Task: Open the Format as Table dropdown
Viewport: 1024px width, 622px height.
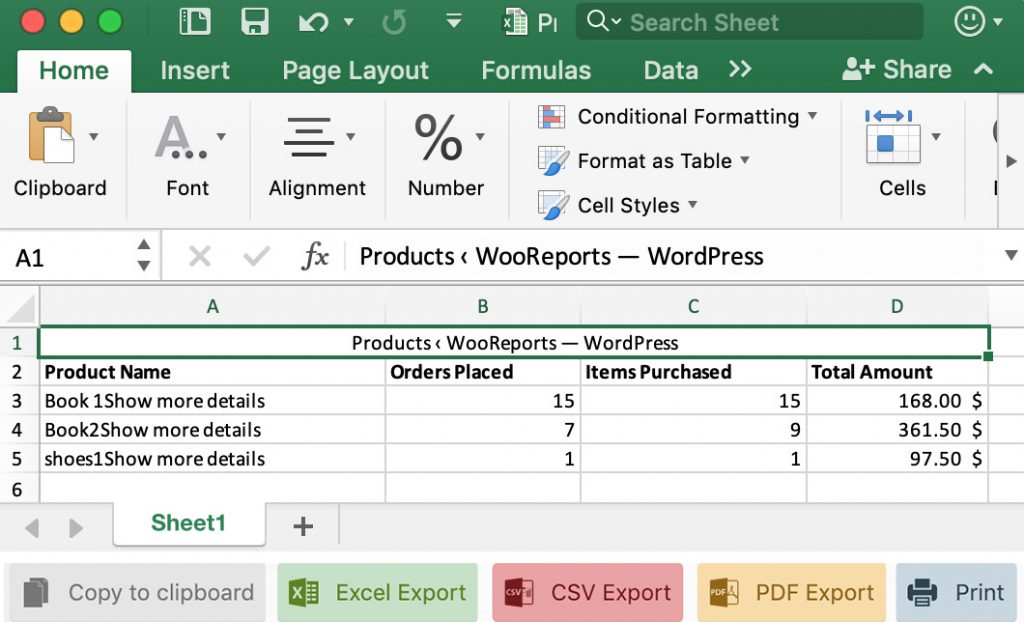Action: [745, 161]
